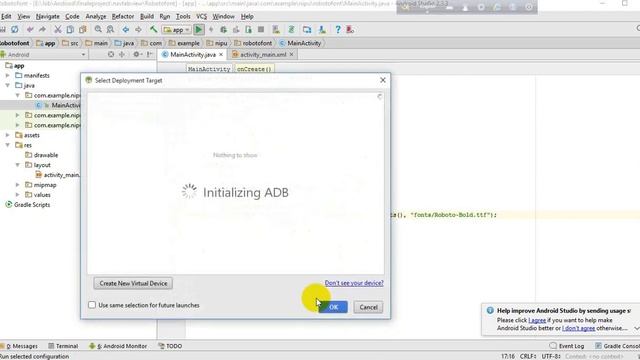Click the Paste icon in toolbar
The height and width of the screenshot is (360, 640).
(83, 29)
